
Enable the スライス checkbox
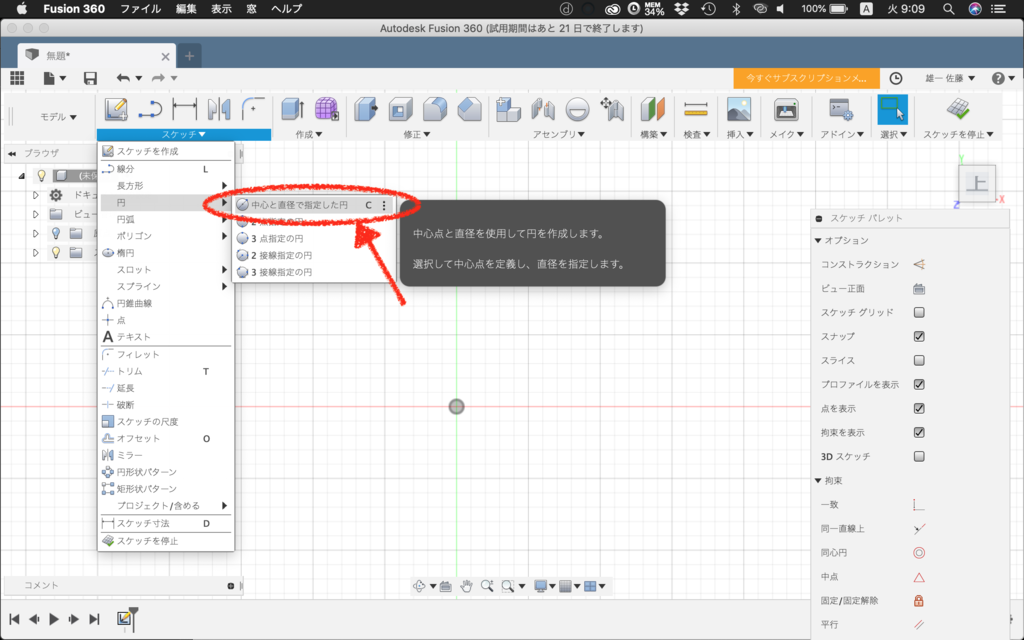click(x=919, y=360)
